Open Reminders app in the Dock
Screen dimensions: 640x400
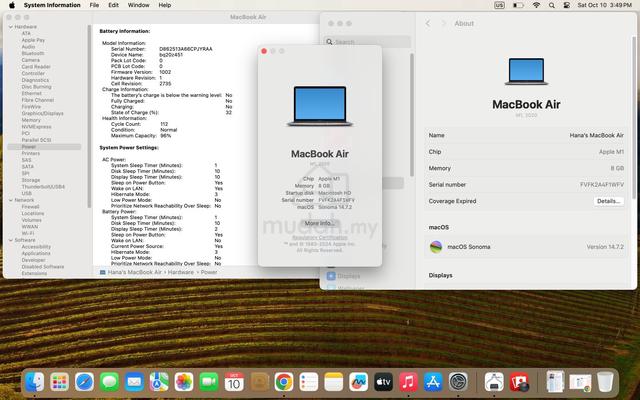(309, 382)
